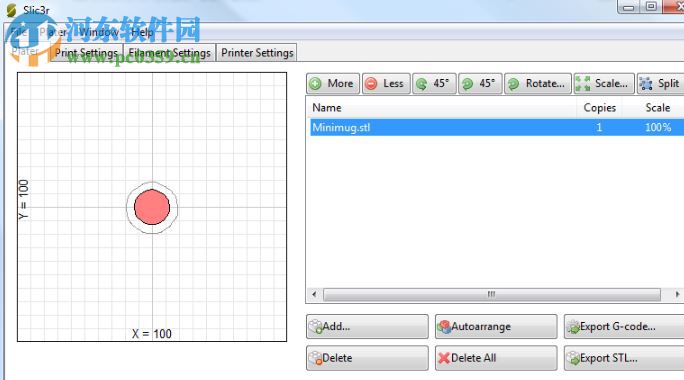Open the Window menu
The image size is (684, 380).
coord(99,32)
